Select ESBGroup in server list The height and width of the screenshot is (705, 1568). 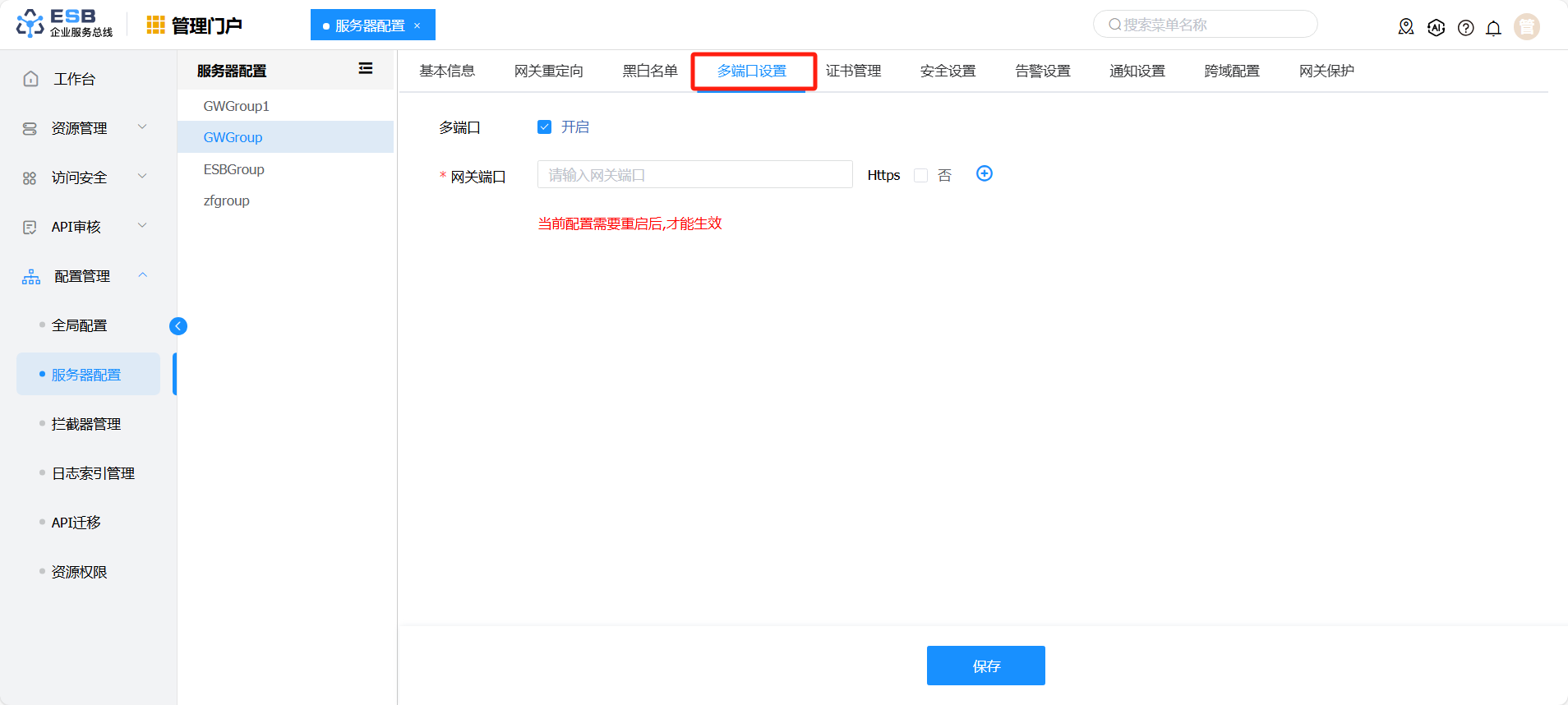coord(234,169)
